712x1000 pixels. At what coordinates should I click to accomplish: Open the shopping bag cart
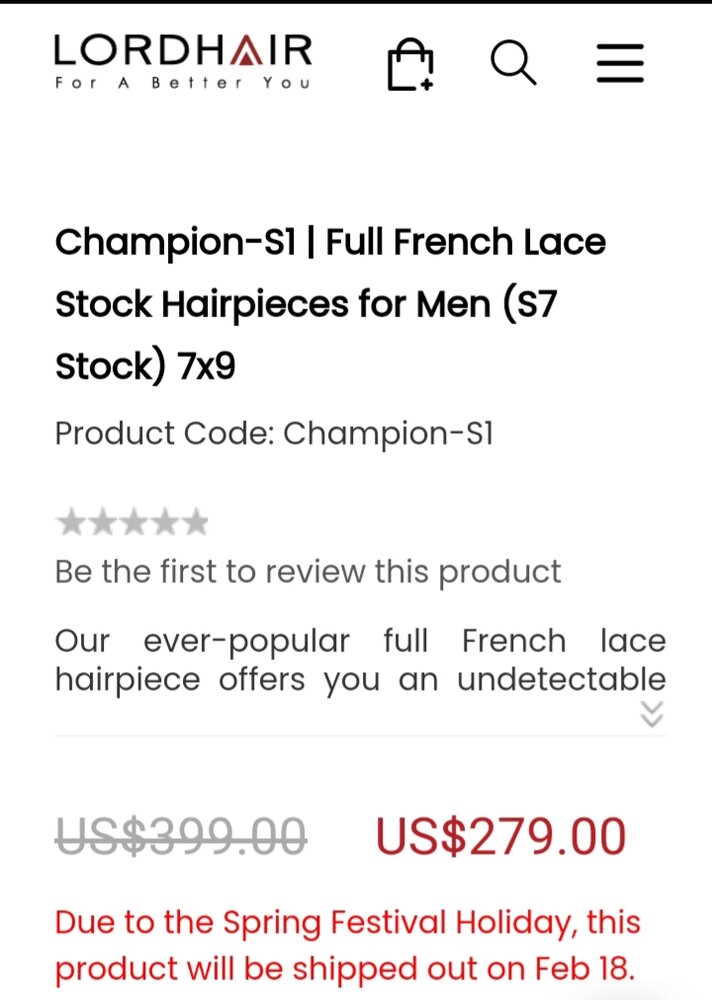(410, 64)
